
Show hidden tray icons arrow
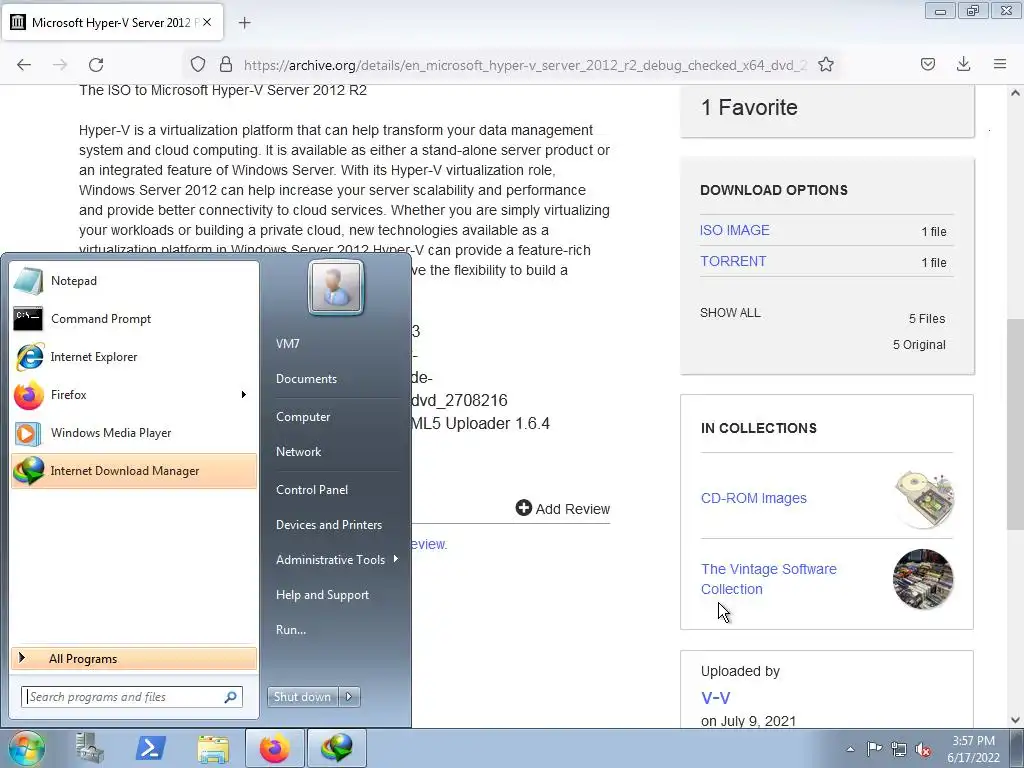pyautogui.click(x=850, y=749)
